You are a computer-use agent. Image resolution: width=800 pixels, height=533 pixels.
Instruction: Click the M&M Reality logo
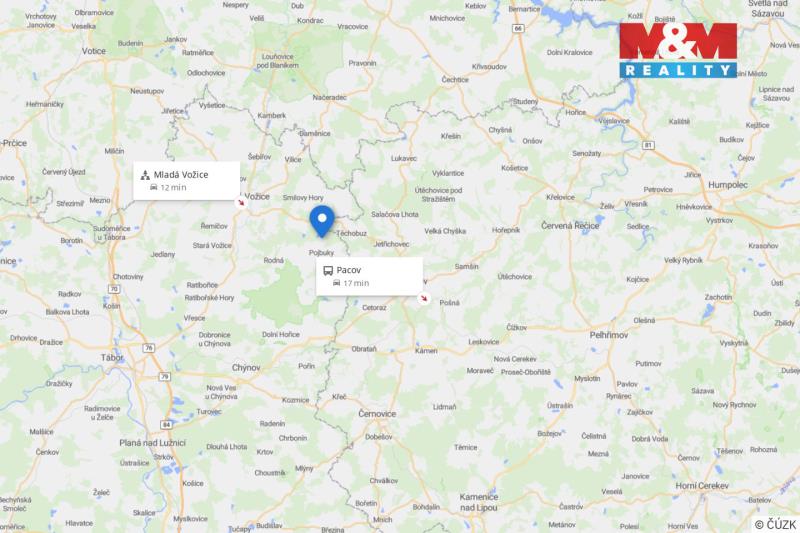[678, 50]
